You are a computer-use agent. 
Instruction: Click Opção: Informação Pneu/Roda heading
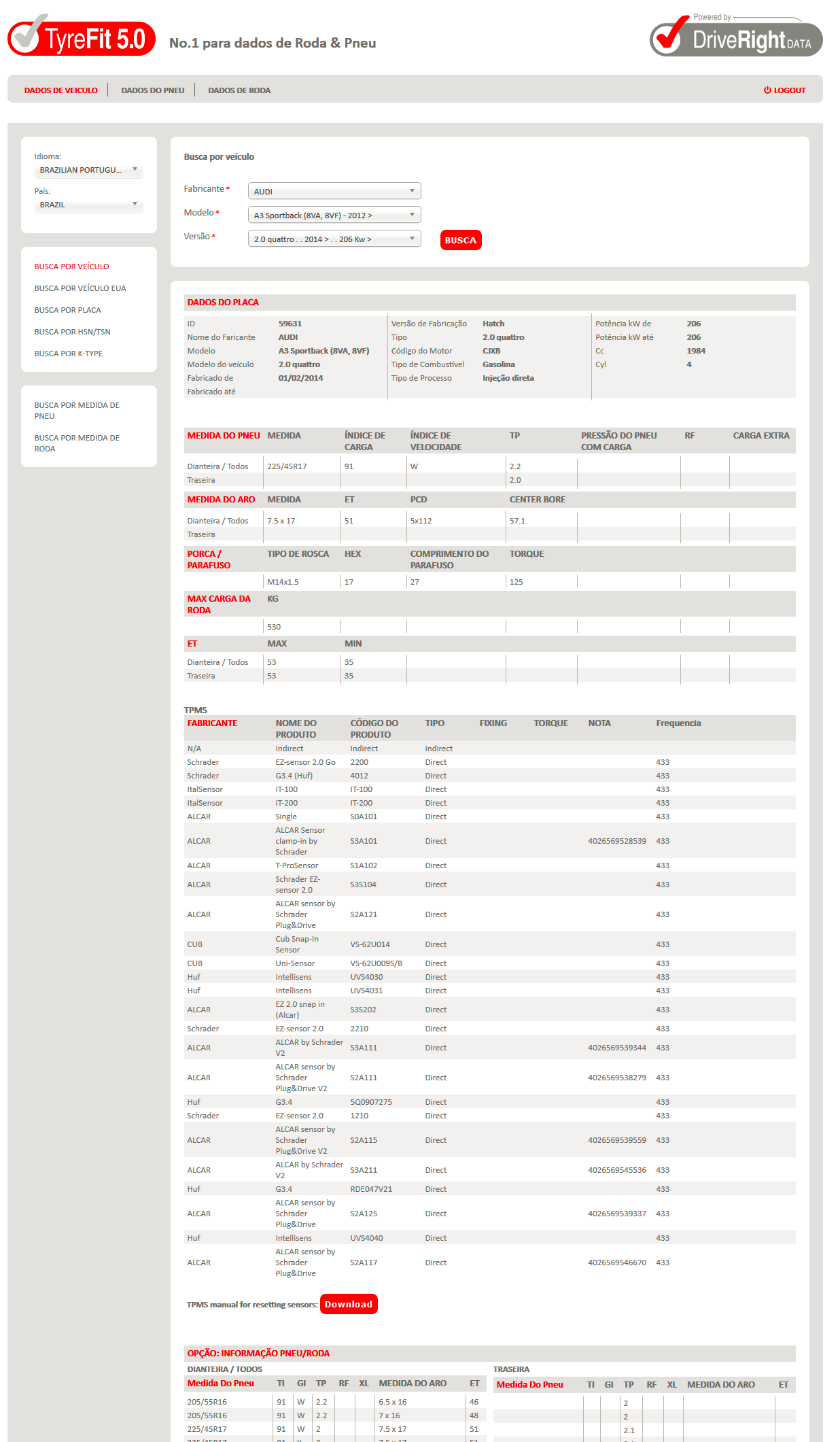[259, 1353]
